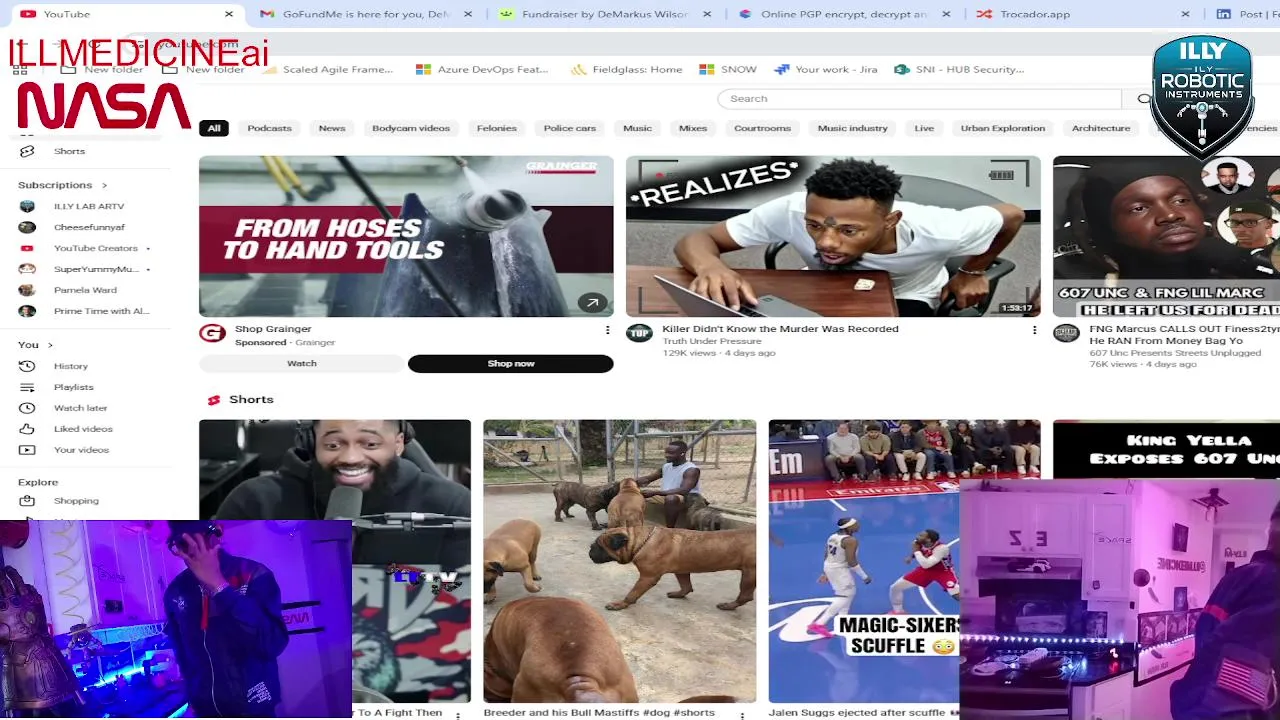Image resolution: width=1280 pixels, height=720 pixels.
Task: Open the Liked videos thumbs-up icon
Action: [27, 429]
